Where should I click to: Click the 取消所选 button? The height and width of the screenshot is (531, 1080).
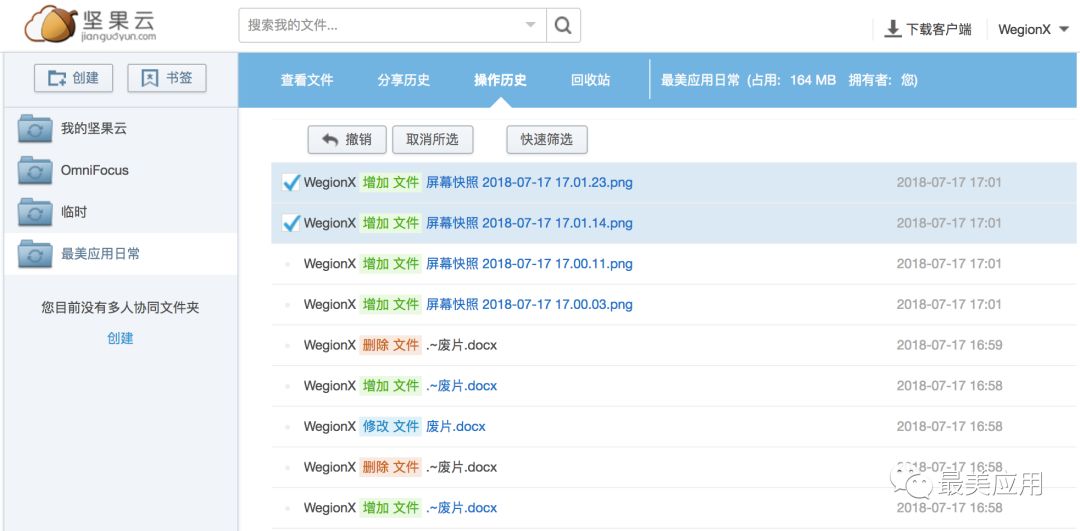(x=432, y=140)
